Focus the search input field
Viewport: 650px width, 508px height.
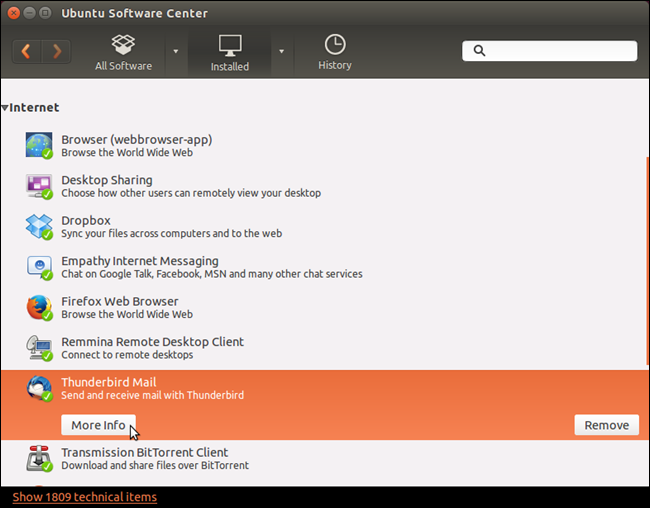(x=550, y=51)
